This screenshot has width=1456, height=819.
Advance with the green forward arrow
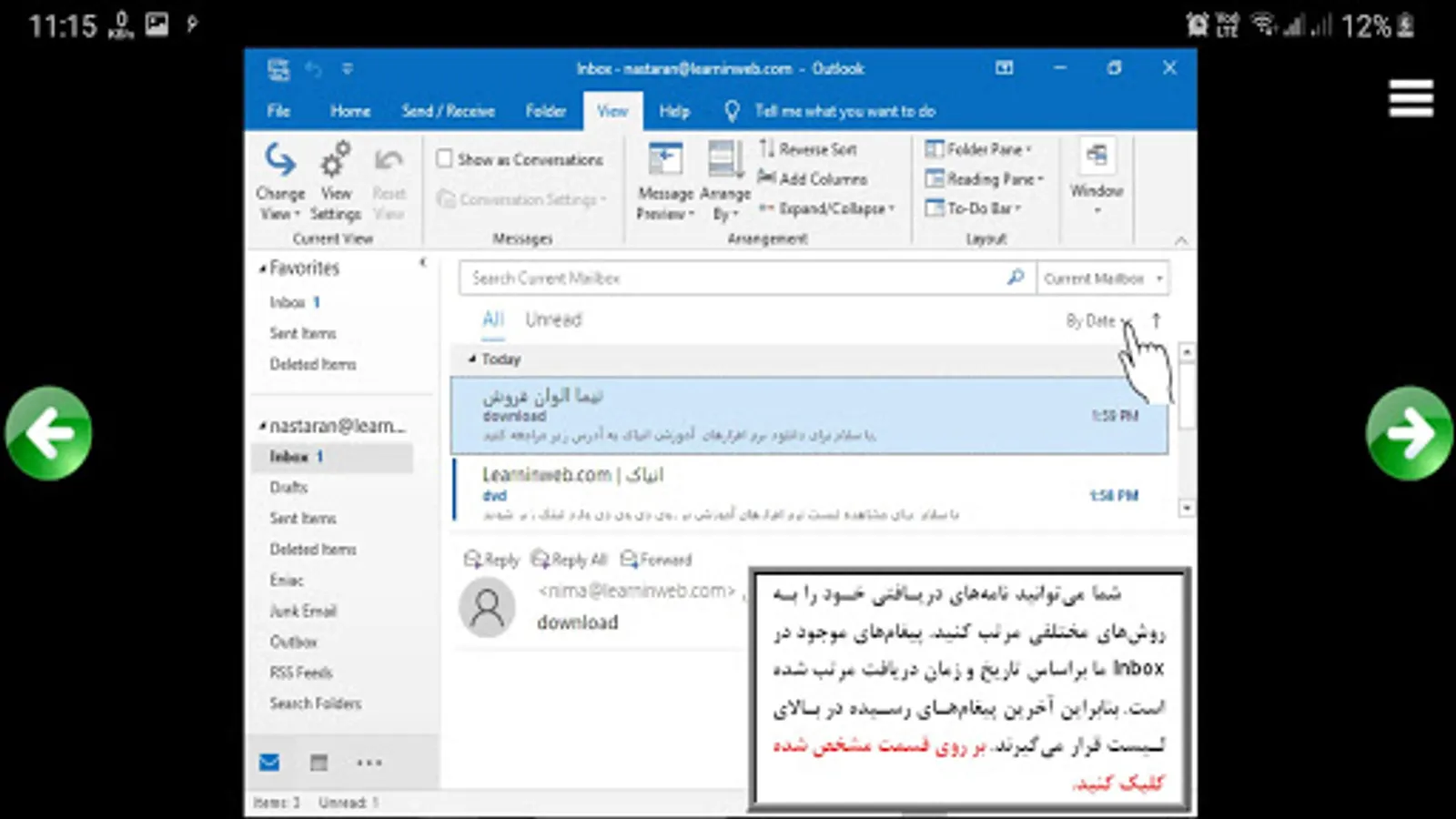pyautogui.click(x=1409, y=433)
